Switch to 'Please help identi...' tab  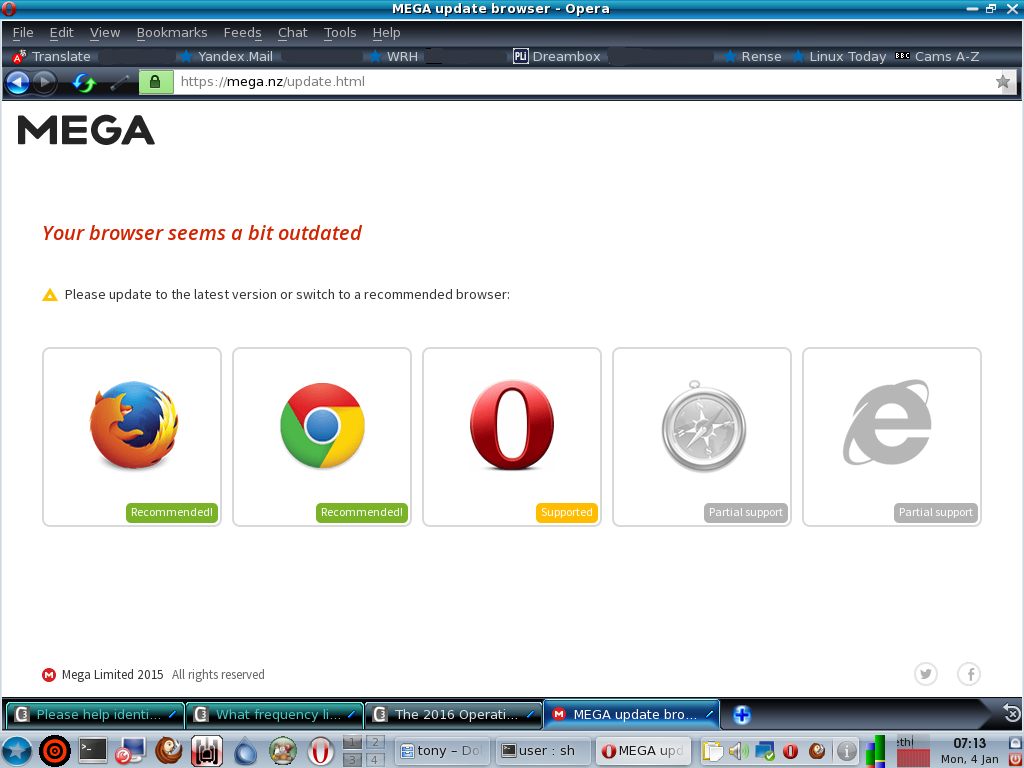tap(95, 714)
